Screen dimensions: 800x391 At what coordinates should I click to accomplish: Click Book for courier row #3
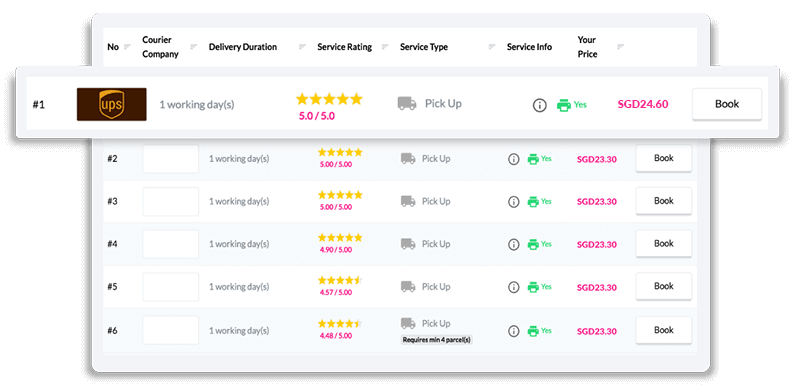point(664,201)
